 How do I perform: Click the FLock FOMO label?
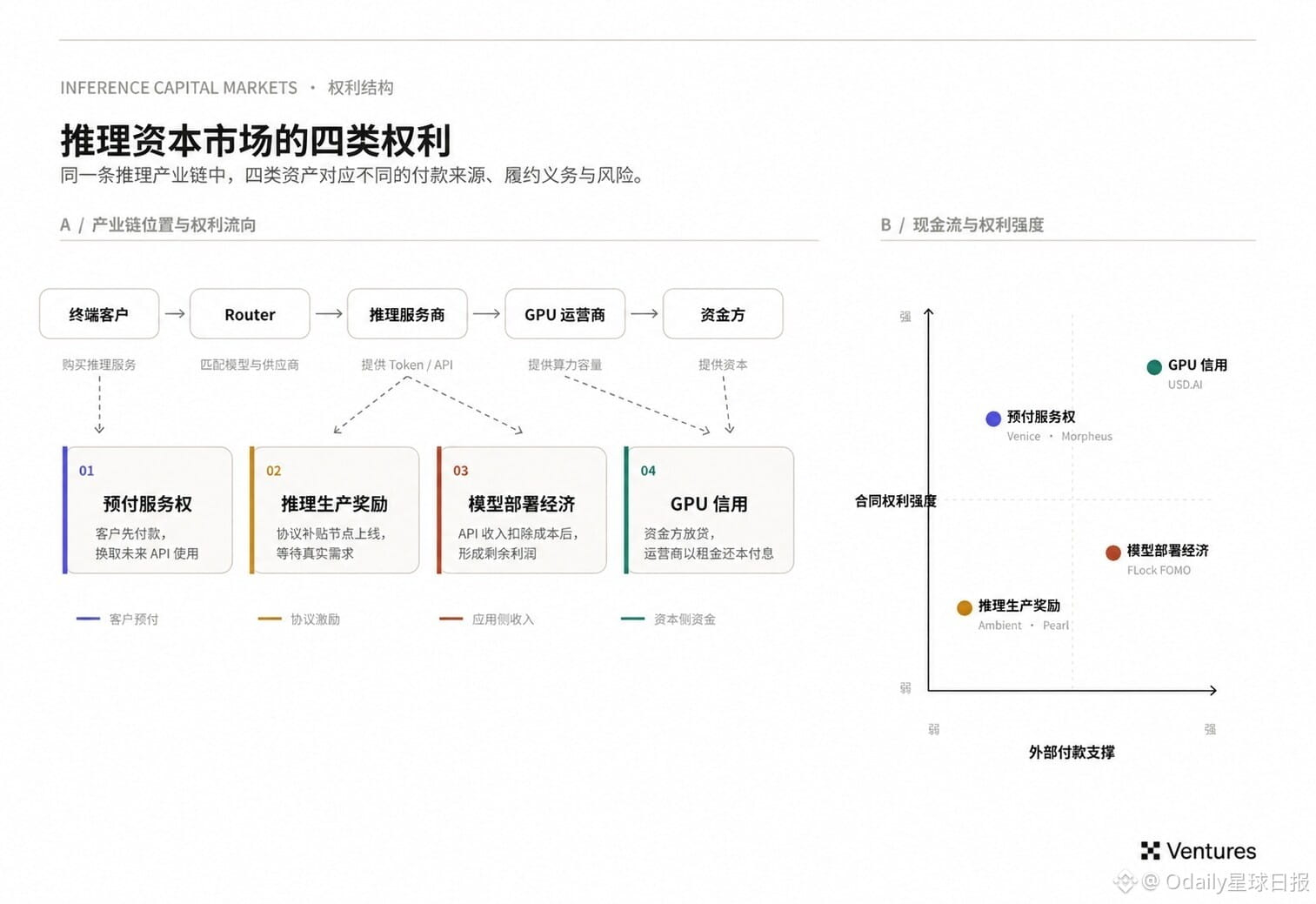click(x=1159, y=571)
